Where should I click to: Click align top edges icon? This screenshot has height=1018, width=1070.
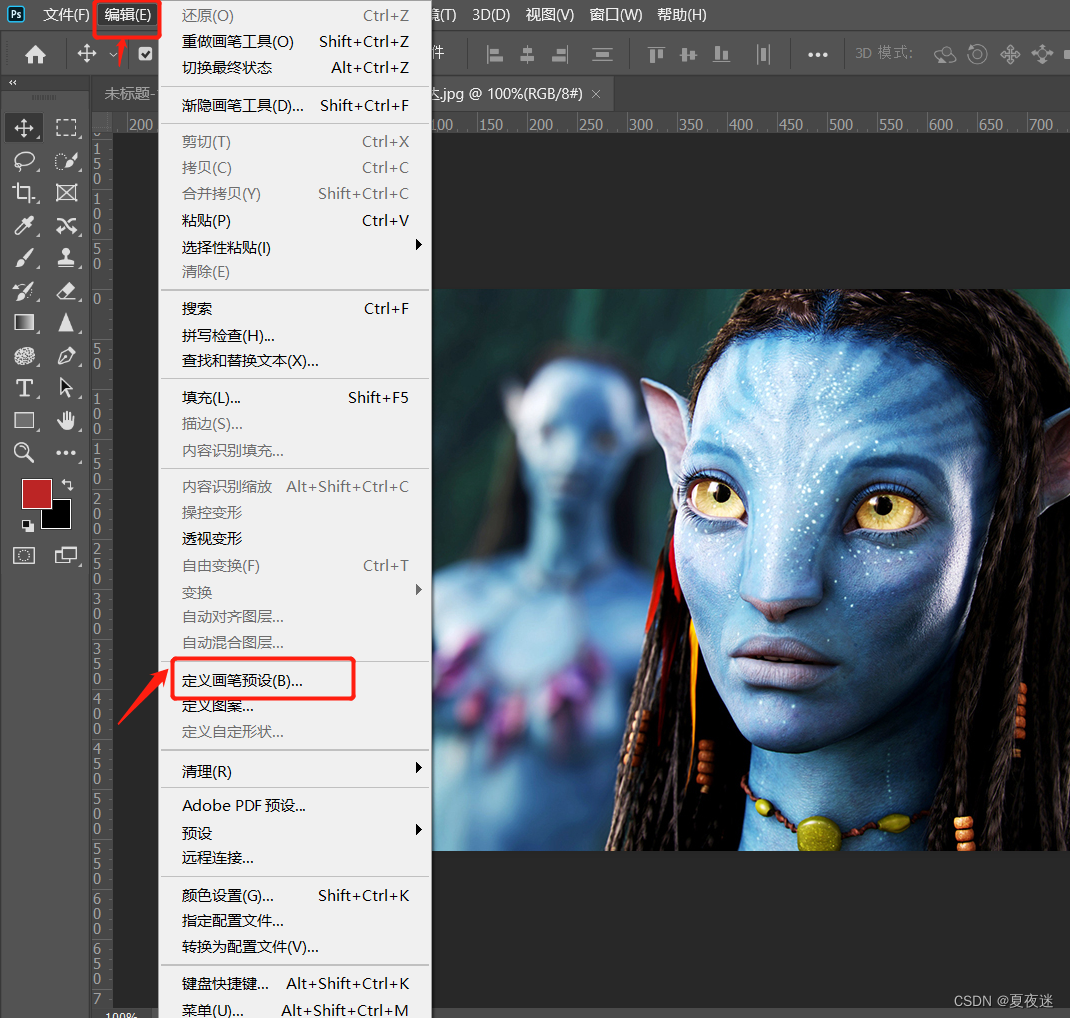[x=656, y=55]
